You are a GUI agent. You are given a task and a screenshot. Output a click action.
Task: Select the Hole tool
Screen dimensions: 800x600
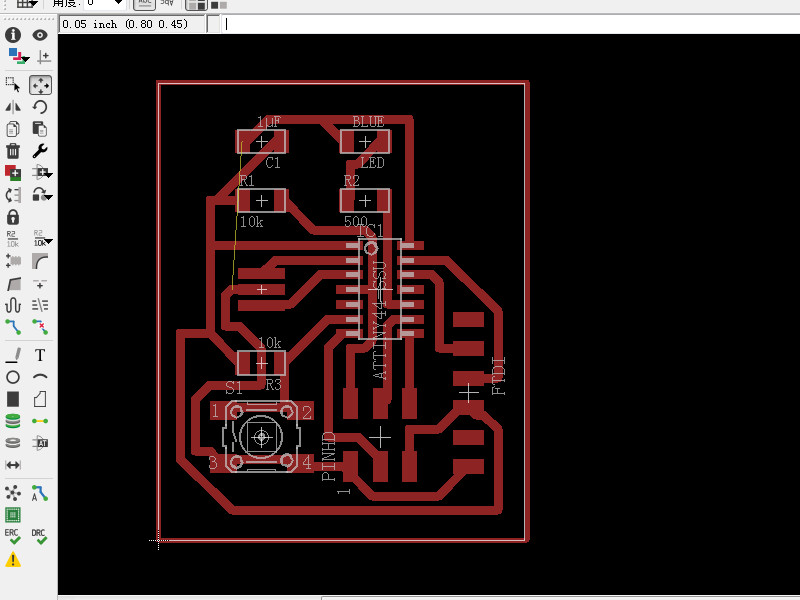pos(13,443)
